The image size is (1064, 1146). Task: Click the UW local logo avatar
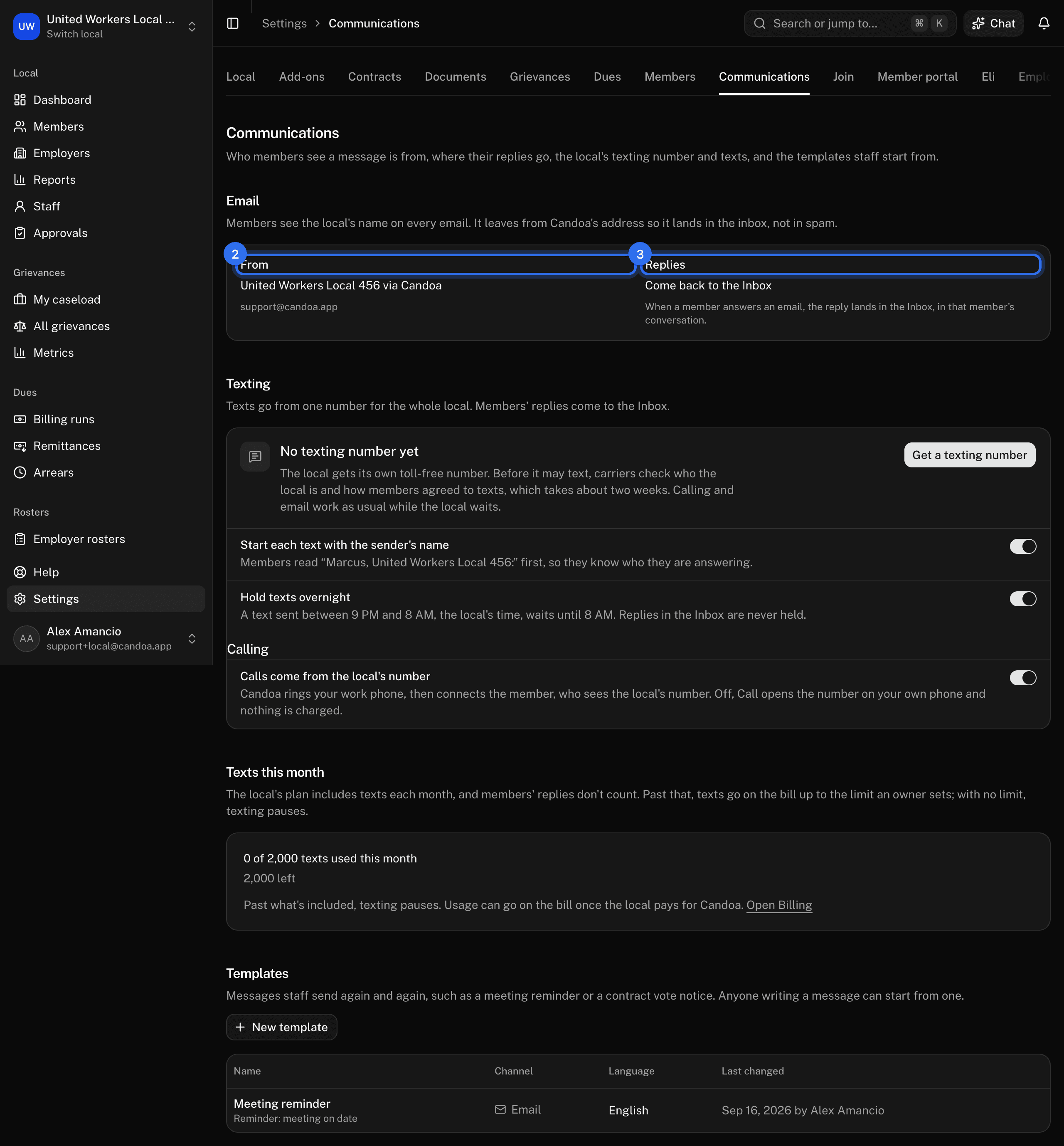27,27
